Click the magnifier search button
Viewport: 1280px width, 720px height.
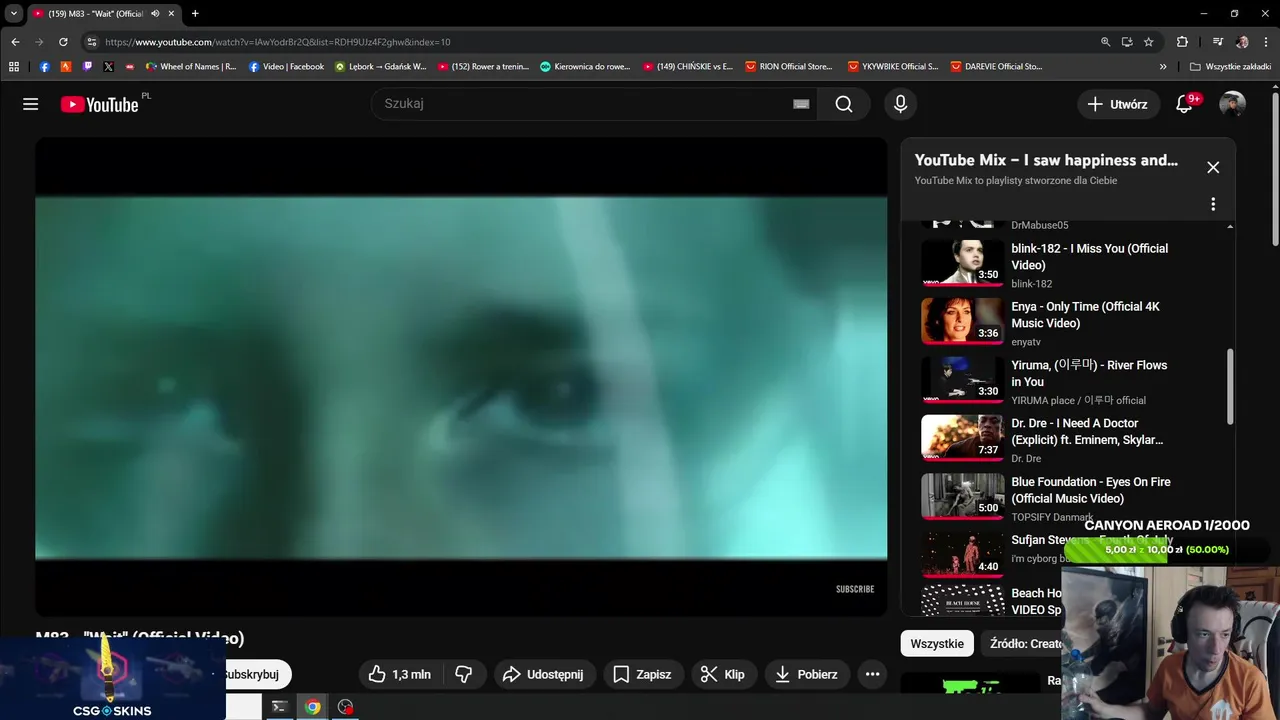[844, 104]
